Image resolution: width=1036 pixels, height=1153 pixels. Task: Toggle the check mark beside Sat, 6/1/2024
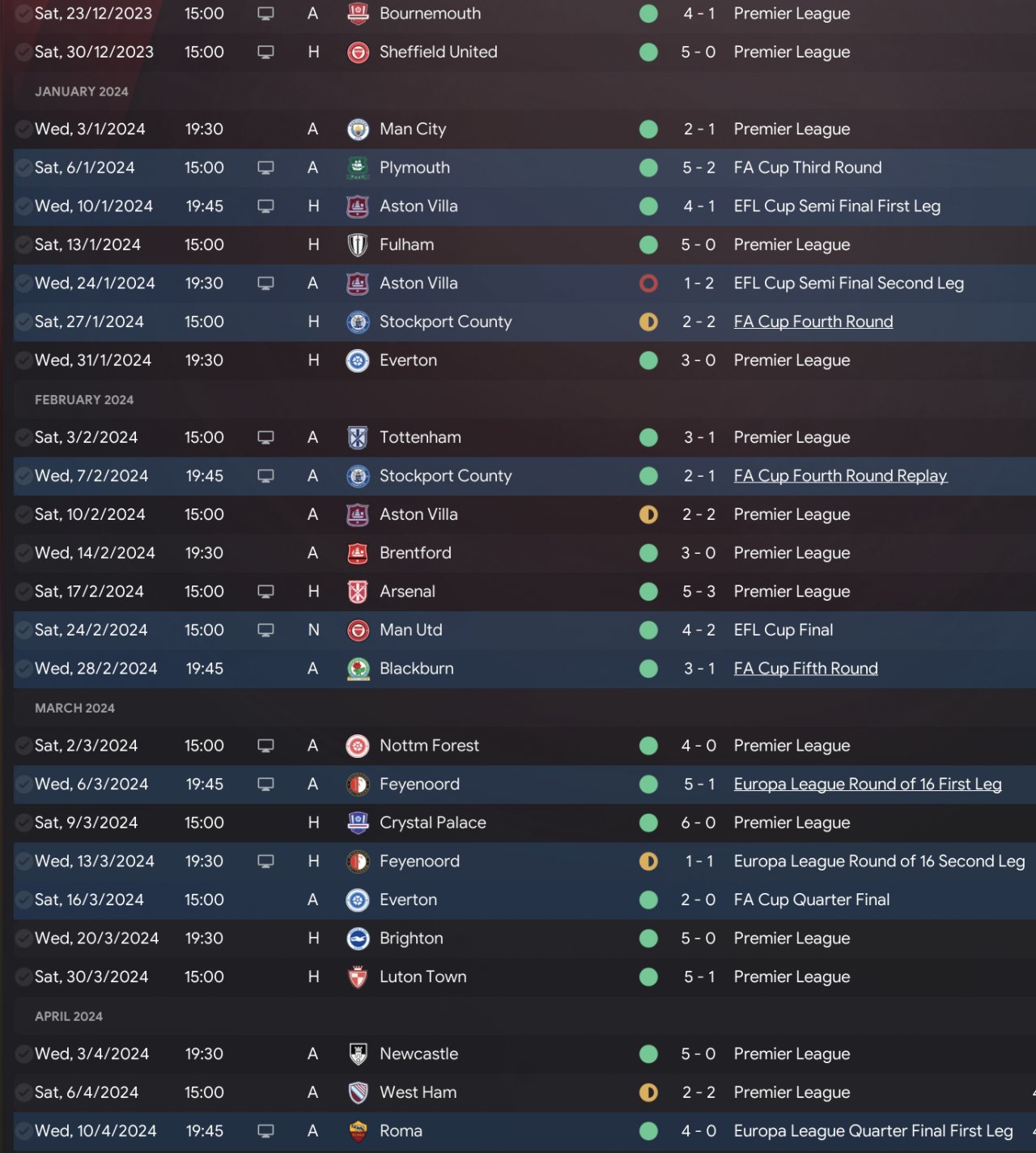tap(23, 168)
